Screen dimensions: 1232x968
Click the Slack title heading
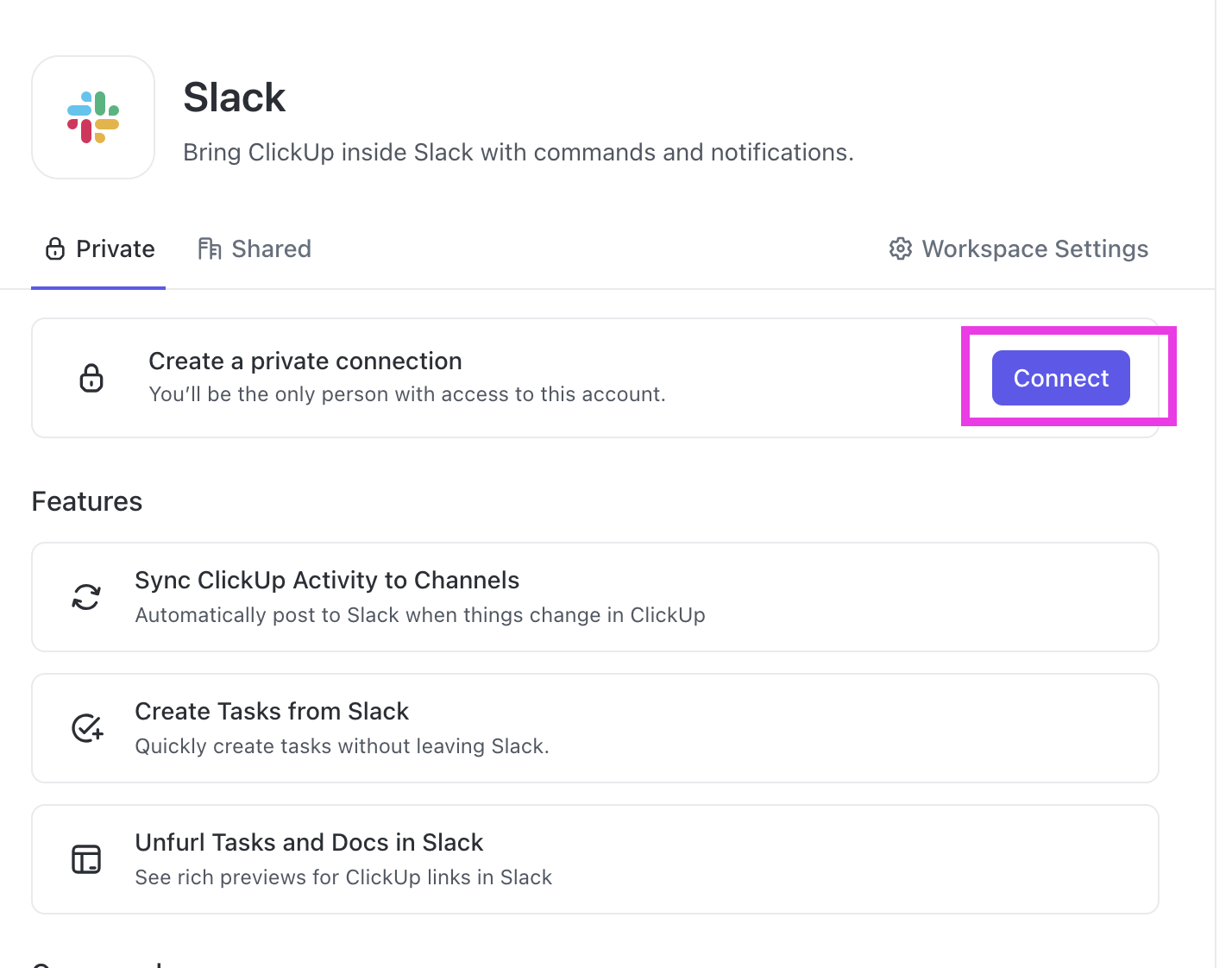(234, 97)
